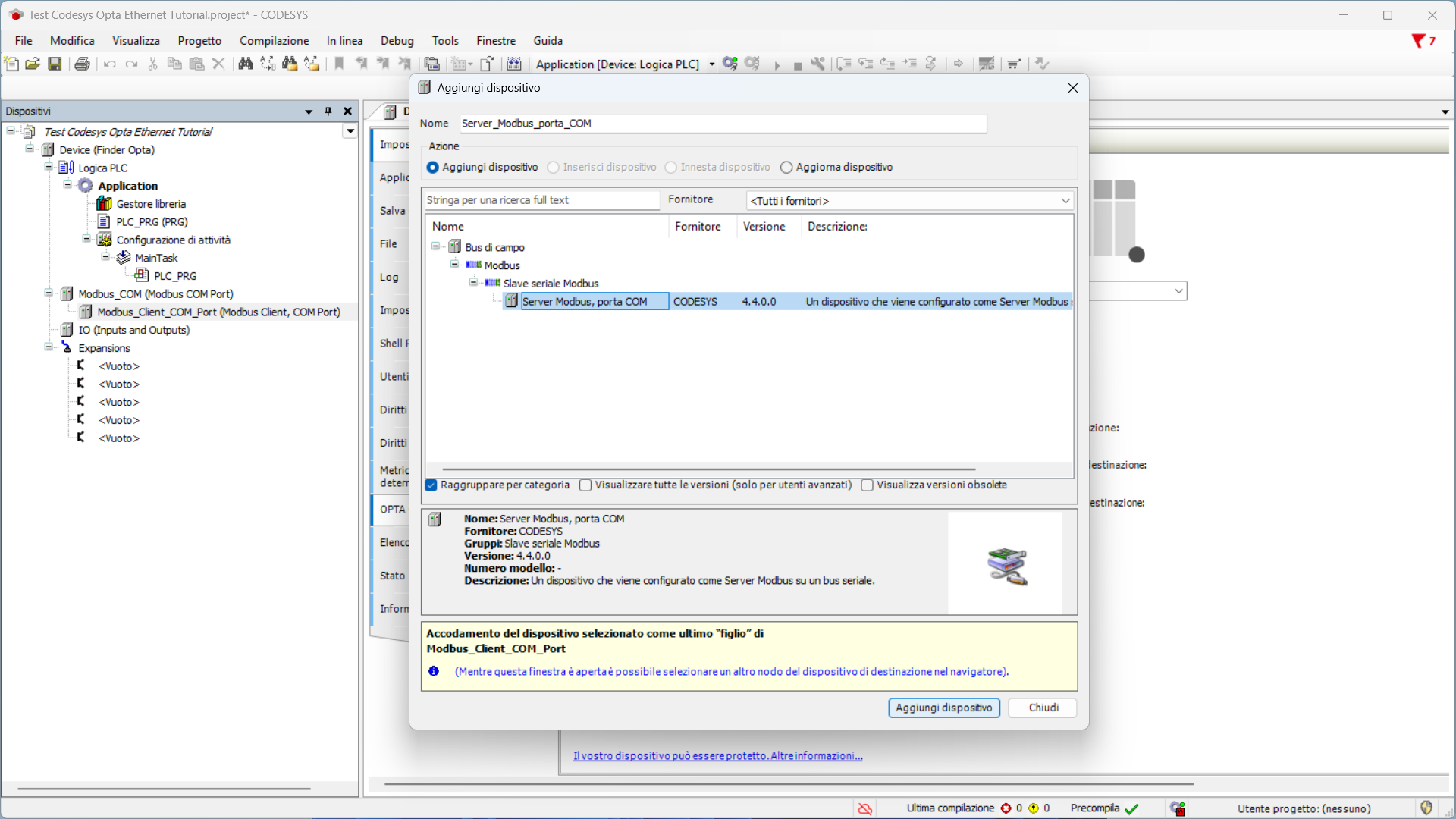This screenshot has height=819, width=1456.
Task: Click the shopping cart toolbar icon
Action: (x=1014, y=64)
